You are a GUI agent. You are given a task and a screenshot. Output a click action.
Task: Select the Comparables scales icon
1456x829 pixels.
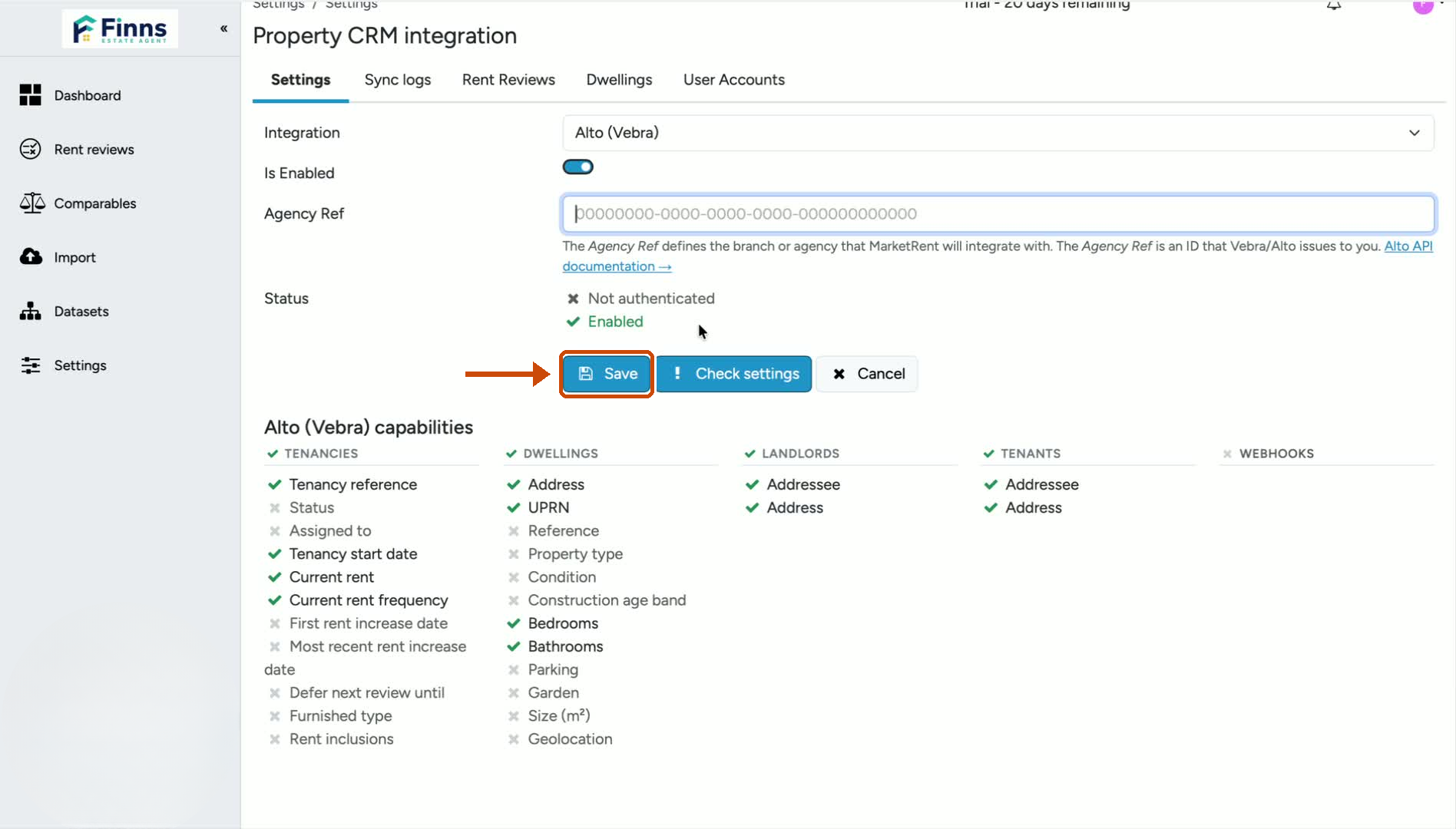pyautogui.click(x=31, y=203)
